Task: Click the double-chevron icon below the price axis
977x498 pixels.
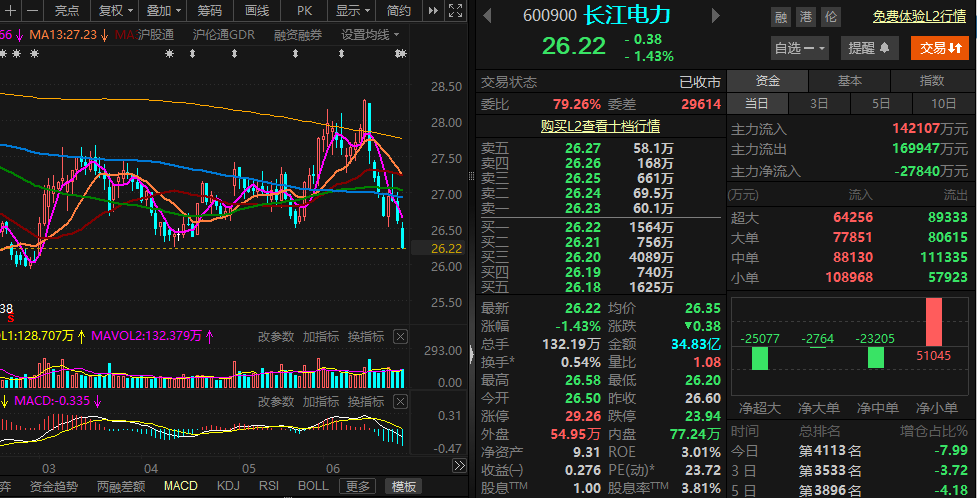Action: point(459,466)
